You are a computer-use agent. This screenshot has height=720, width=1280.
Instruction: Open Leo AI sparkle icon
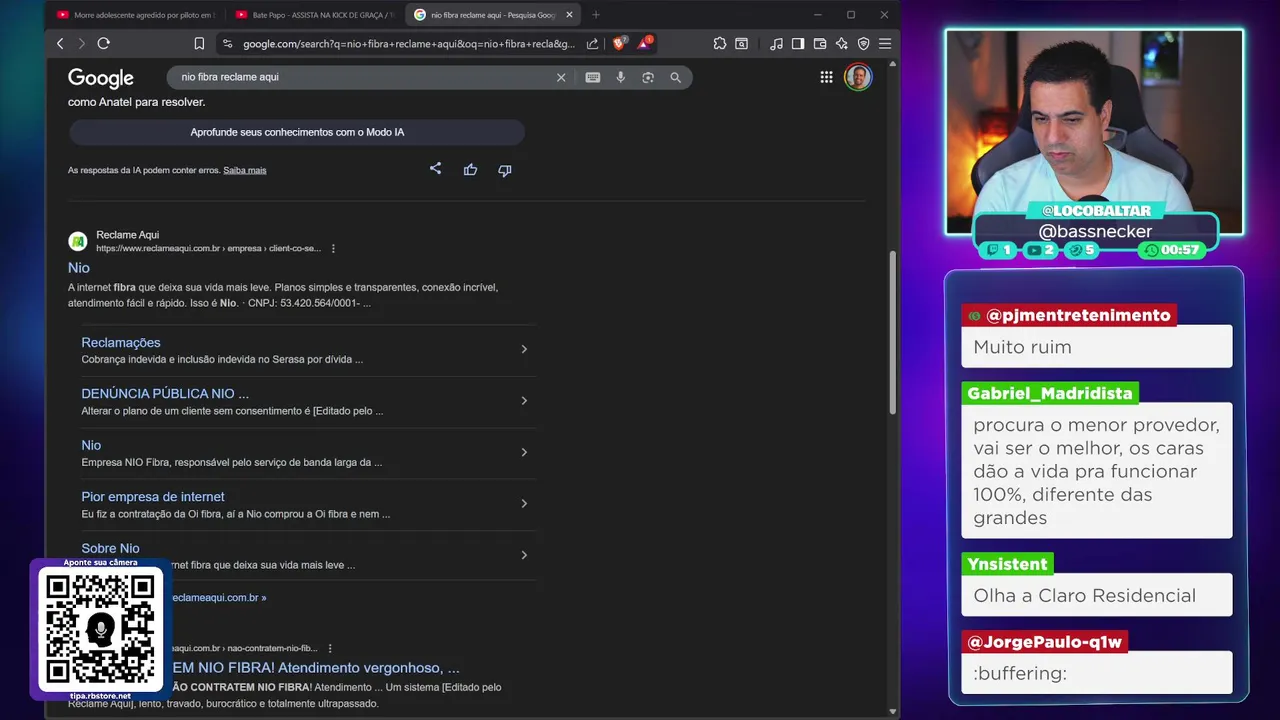pos(842,44)
